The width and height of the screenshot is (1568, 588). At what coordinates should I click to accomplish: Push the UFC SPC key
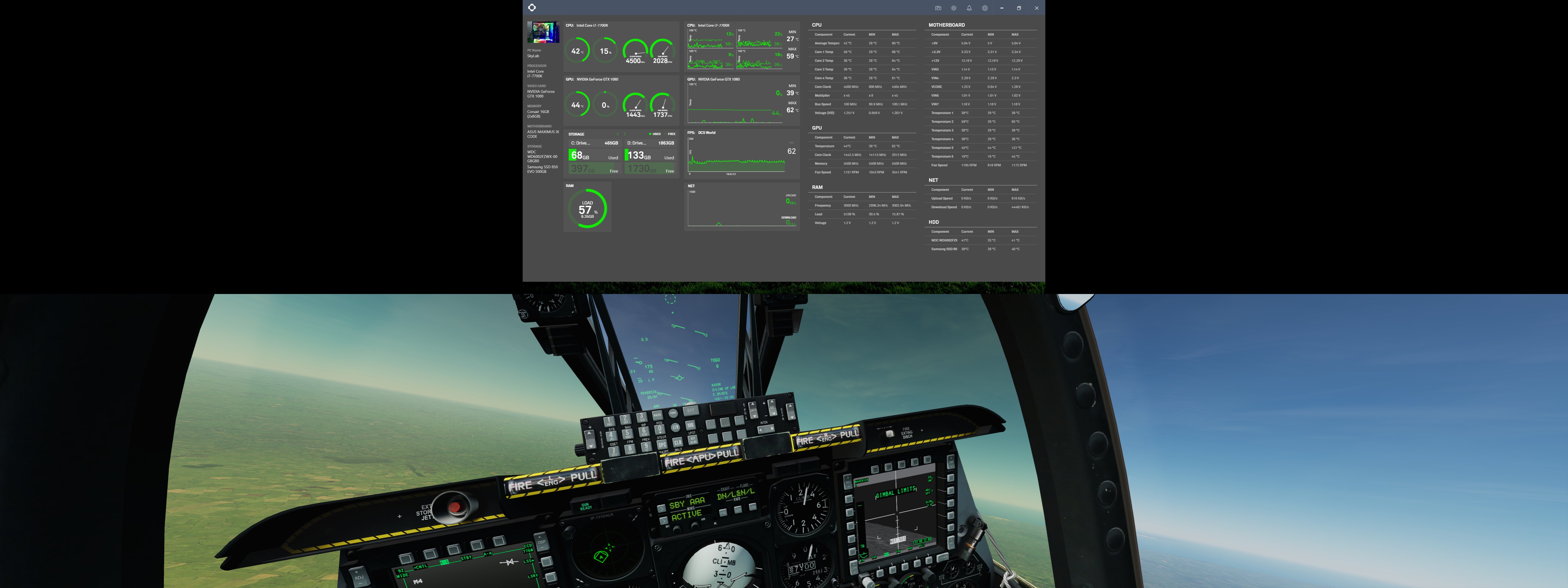click(x=662, y=444)
